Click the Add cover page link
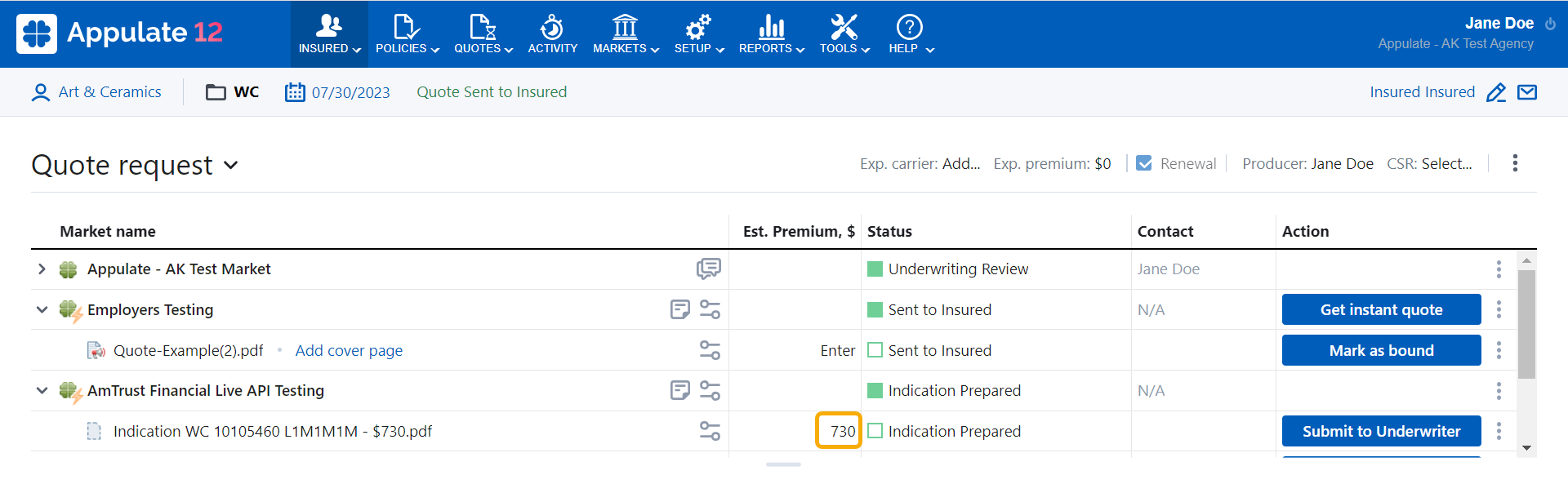 point(349,350)
